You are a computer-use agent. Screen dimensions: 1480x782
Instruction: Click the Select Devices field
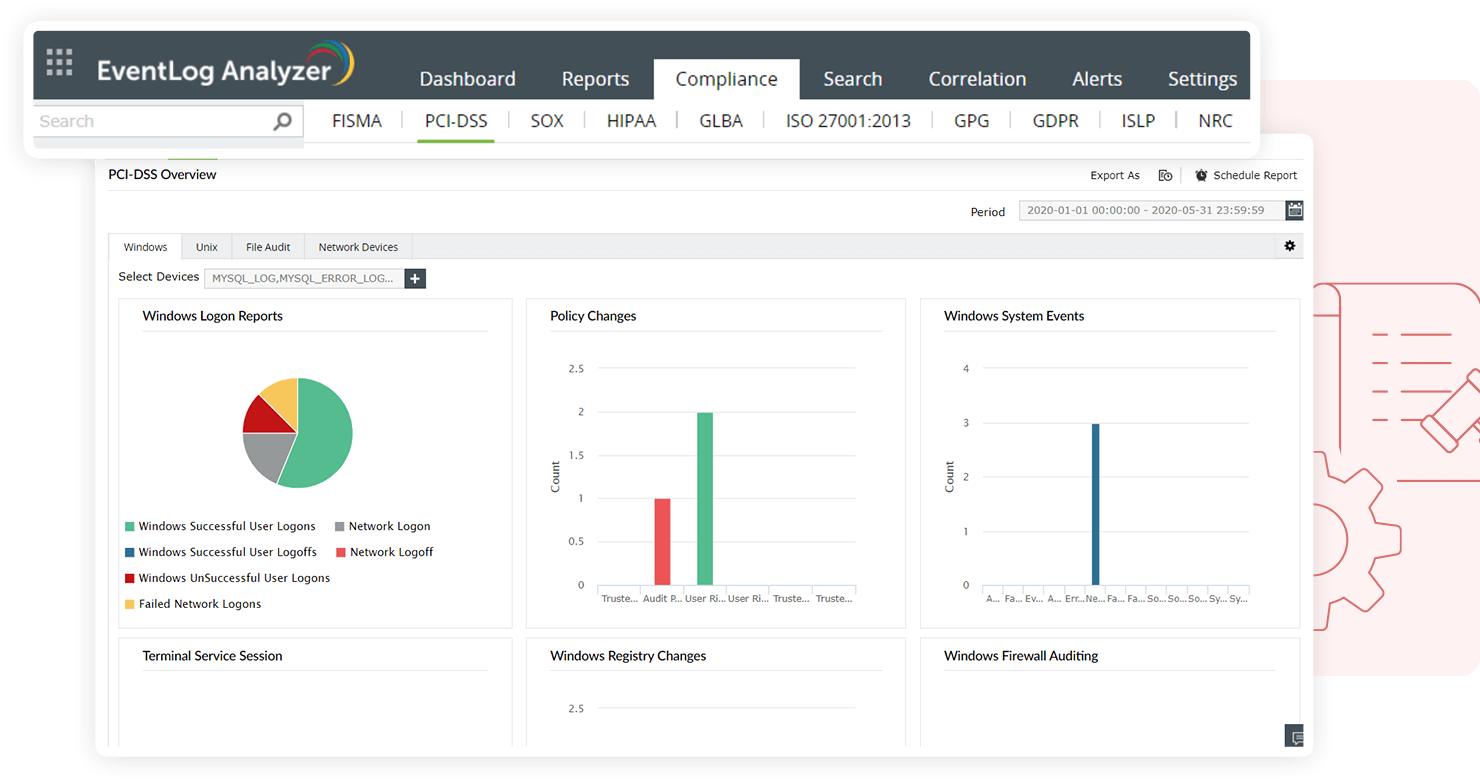(x=304, y=278)
